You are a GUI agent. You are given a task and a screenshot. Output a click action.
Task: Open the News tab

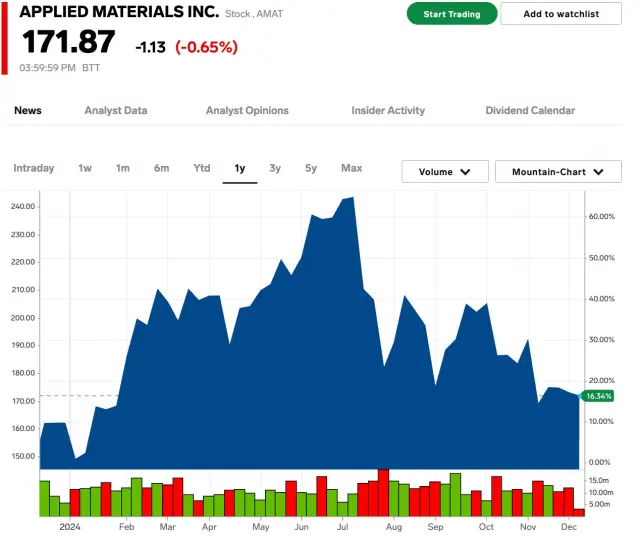click(x=28, y=111)
